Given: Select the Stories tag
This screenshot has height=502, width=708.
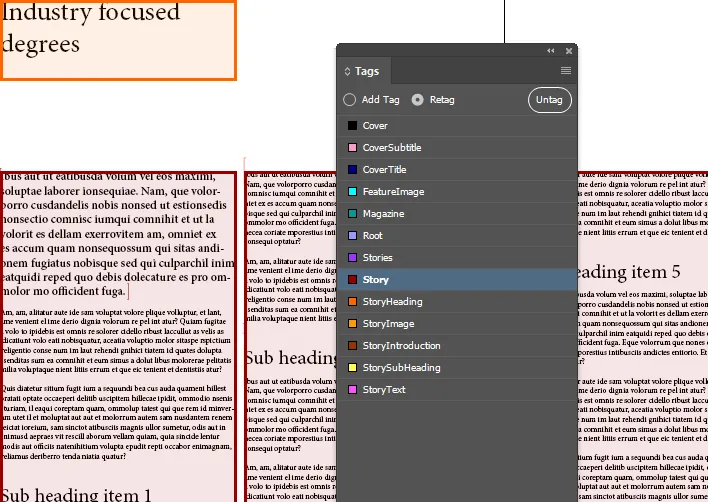Looking at the screenshot, I should click(457, 257).
